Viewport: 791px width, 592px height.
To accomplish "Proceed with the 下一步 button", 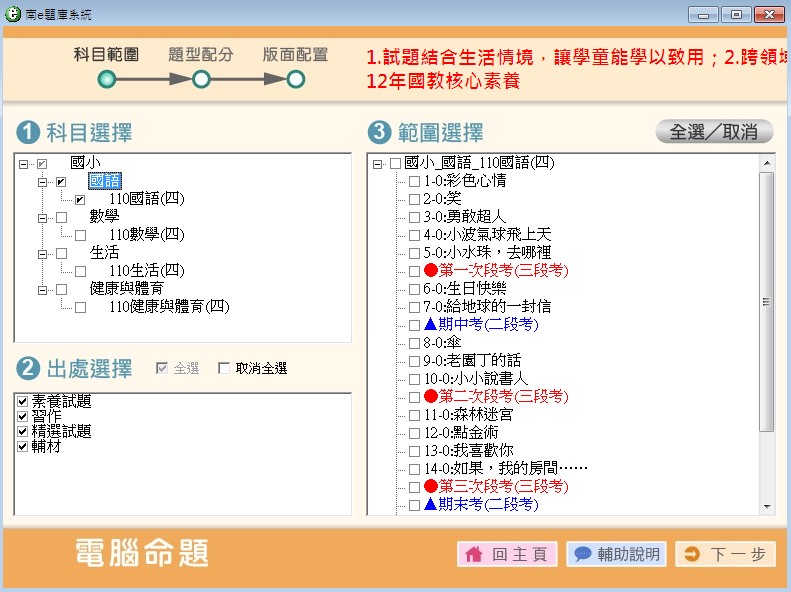I will (725, 554).
